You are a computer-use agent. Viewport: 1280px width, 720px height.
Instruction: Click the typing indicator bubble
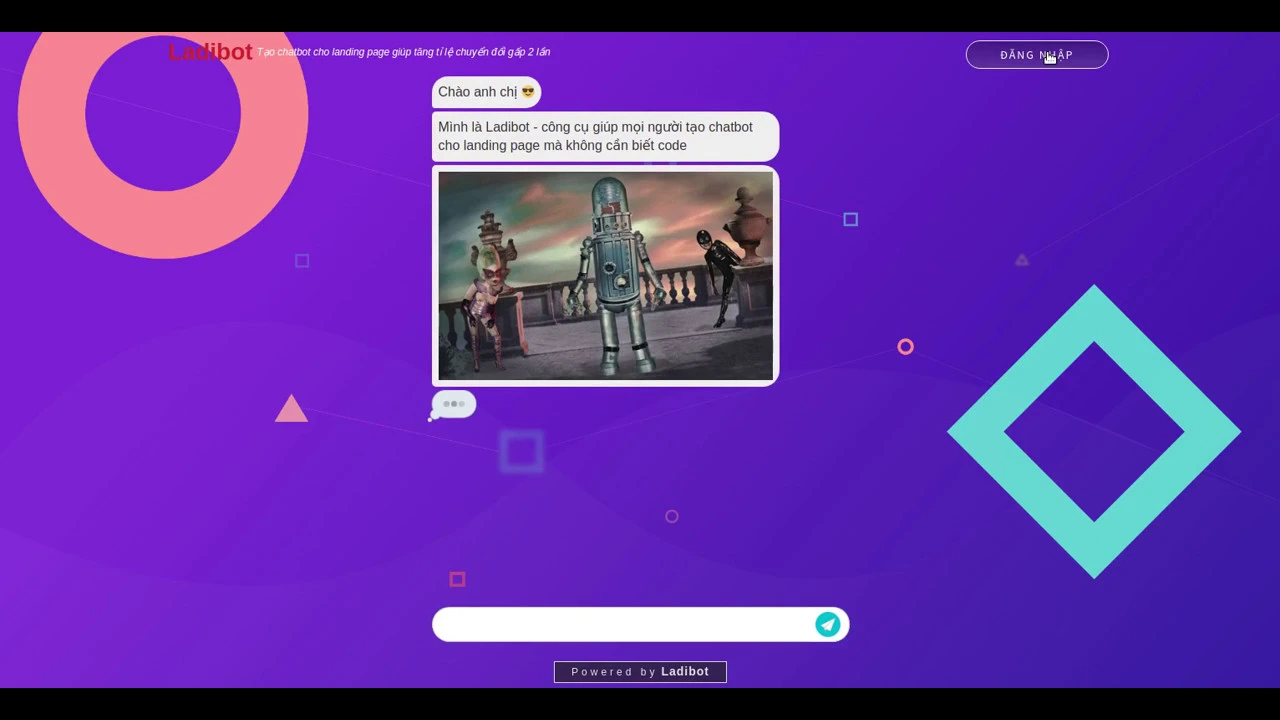pyautogui.click(x=454, y=404)
